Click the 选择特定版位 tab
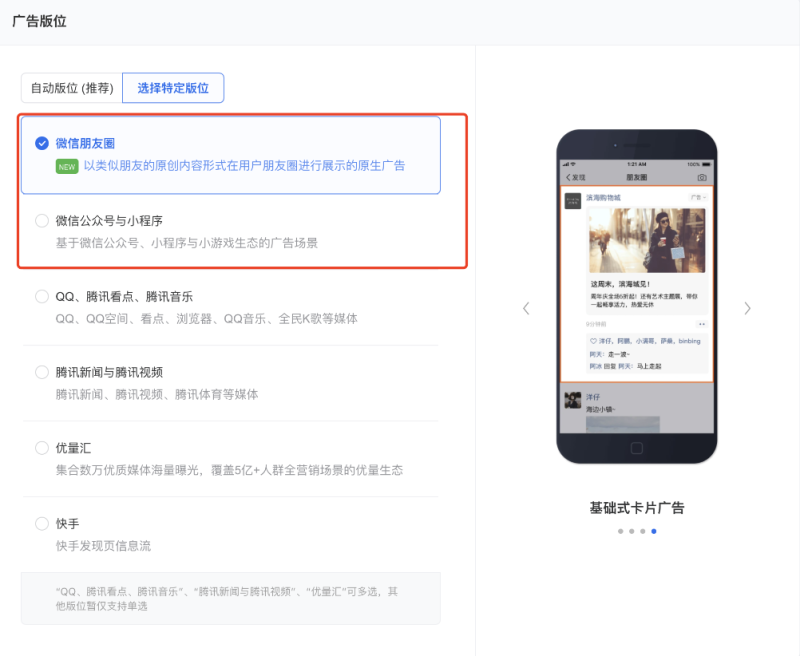The width and height of the screenshot is (800, 656). click(173, 88)
